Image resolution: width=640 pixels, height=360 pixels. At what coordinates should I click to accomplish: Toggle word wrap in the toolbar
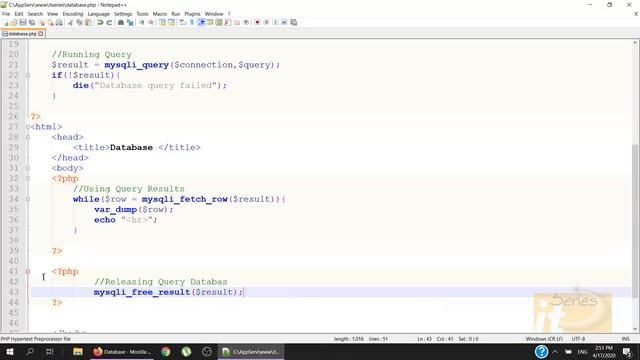(183, 22)
